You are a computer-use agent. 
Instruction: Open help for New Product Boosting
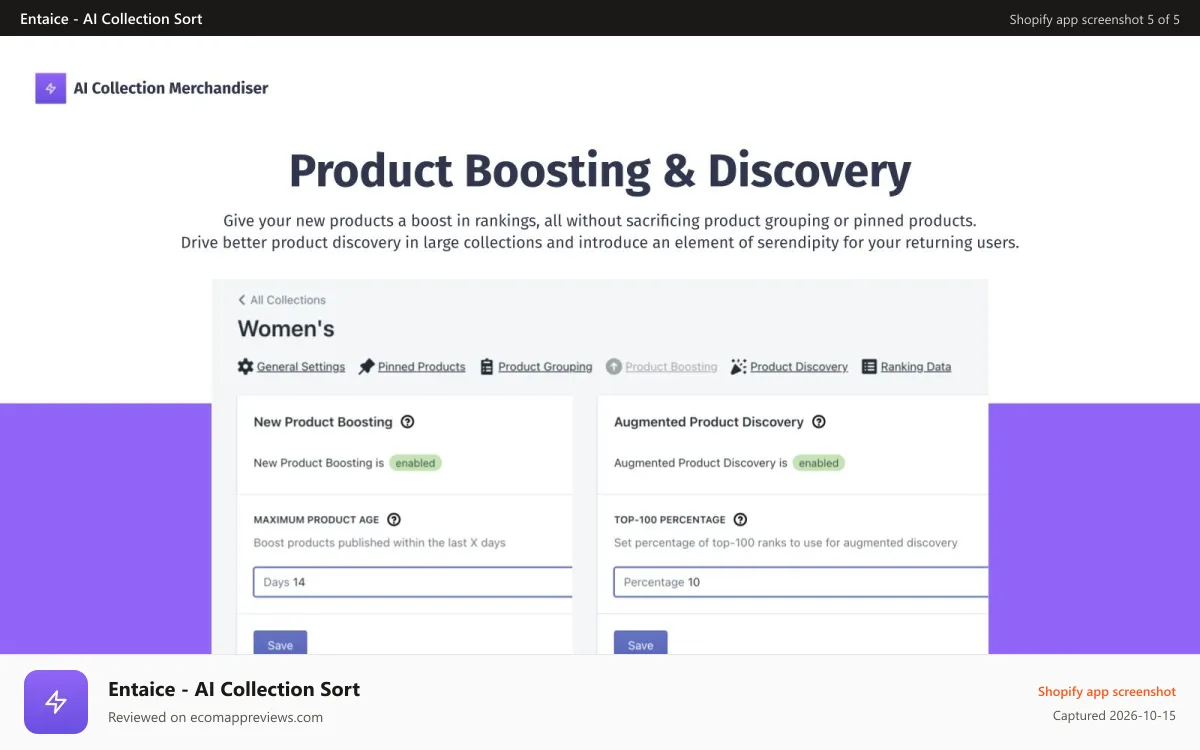[407, 422]
